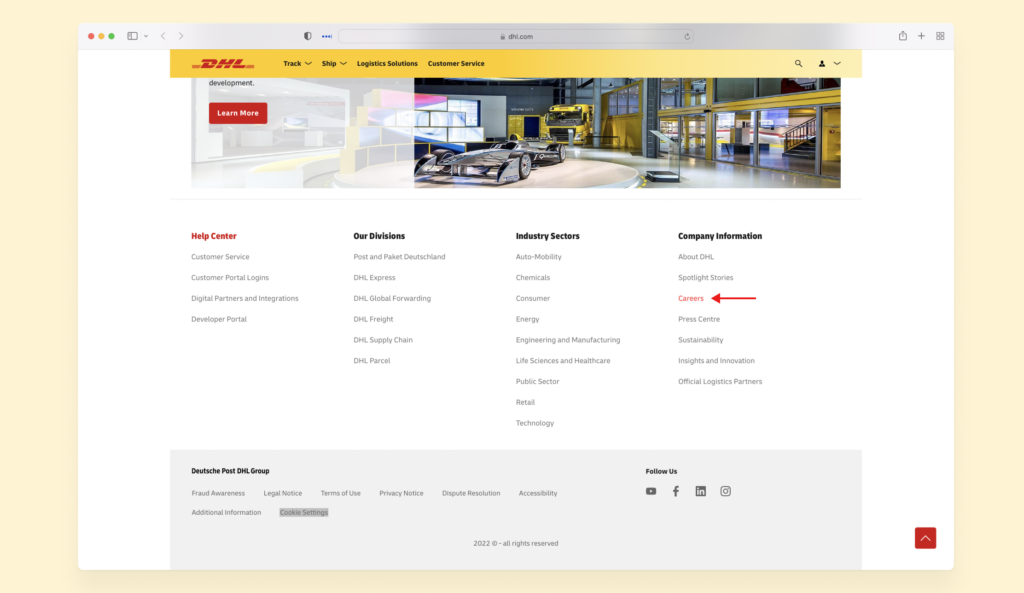The height and width of the screenshot is (593, 1024).
Task: Click the reload icon in the address bar
Action: (x=687, y=36)
